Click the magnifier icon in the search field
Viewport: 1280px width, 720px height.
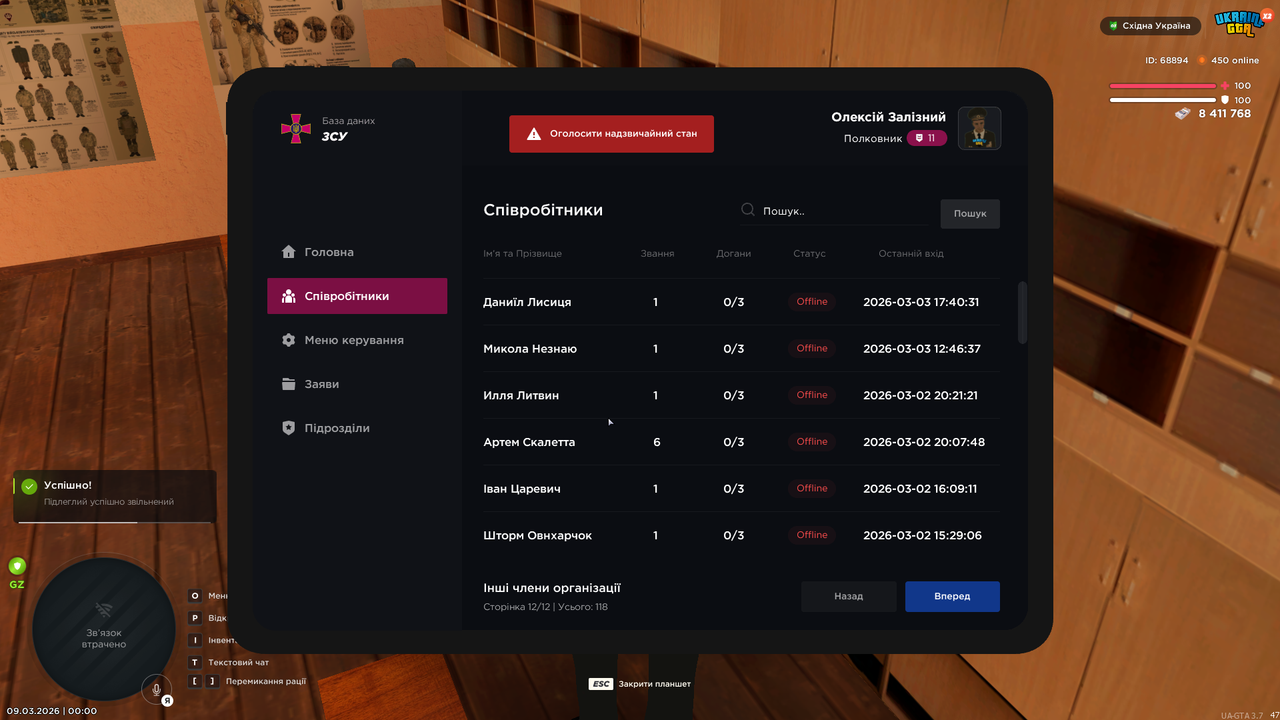pyautogui.click(x=748, y=210)
